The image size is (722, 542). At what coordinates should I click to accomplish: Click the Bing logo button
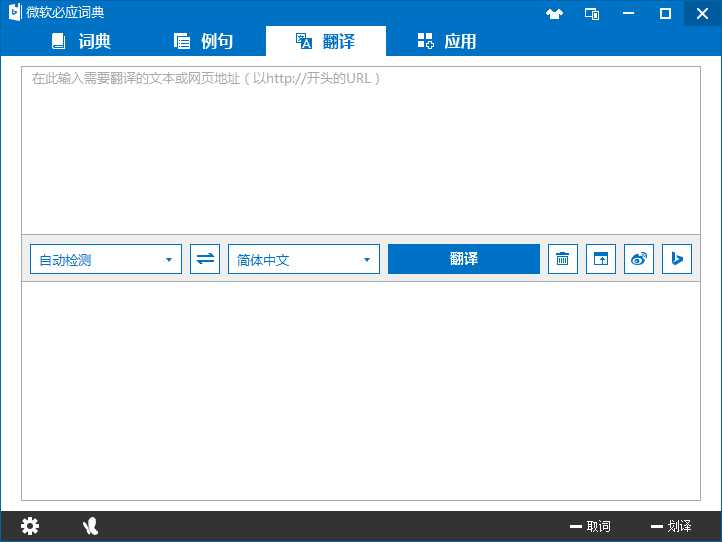point(677,259)
